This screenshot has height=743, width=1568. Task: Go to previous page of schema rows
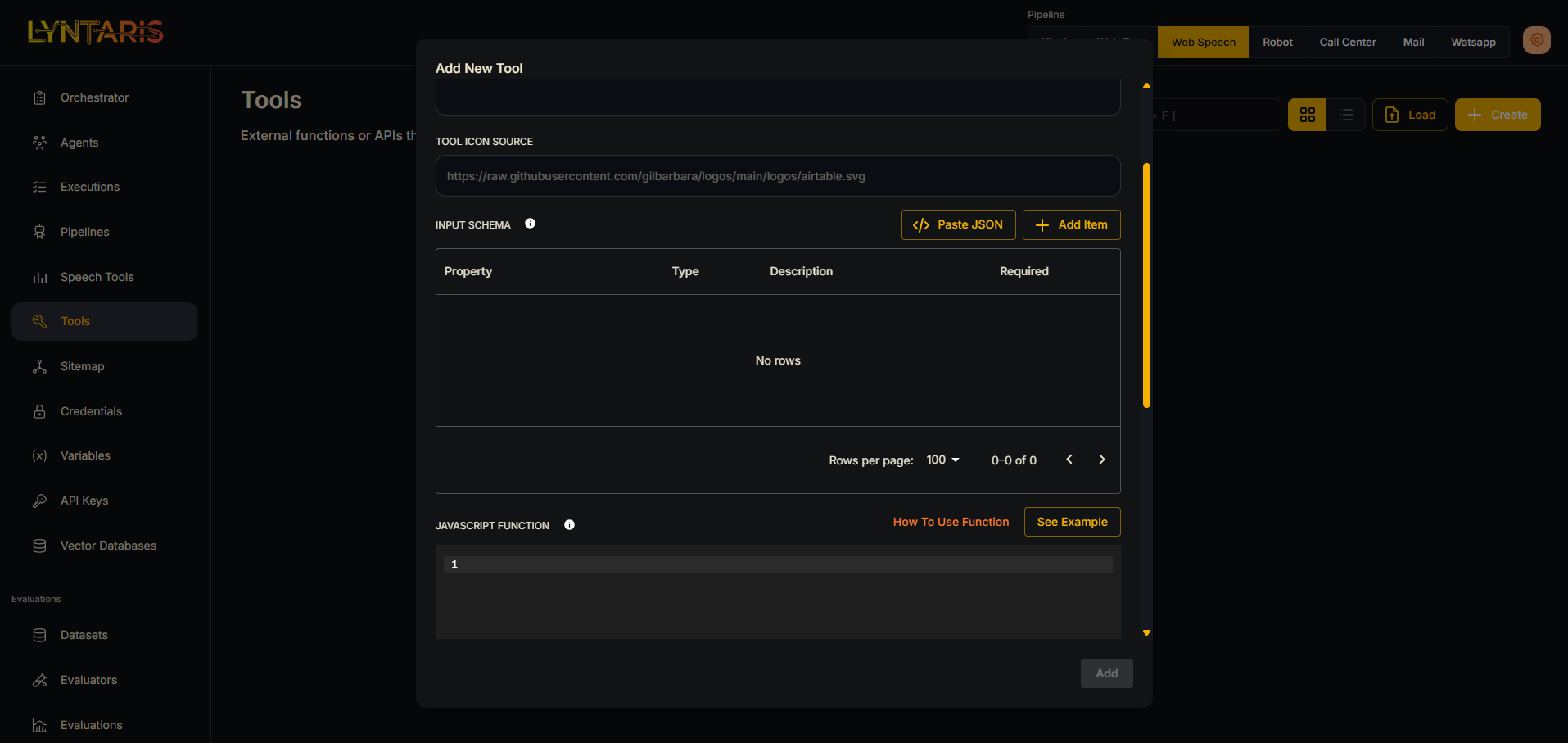click(1069, 460)
